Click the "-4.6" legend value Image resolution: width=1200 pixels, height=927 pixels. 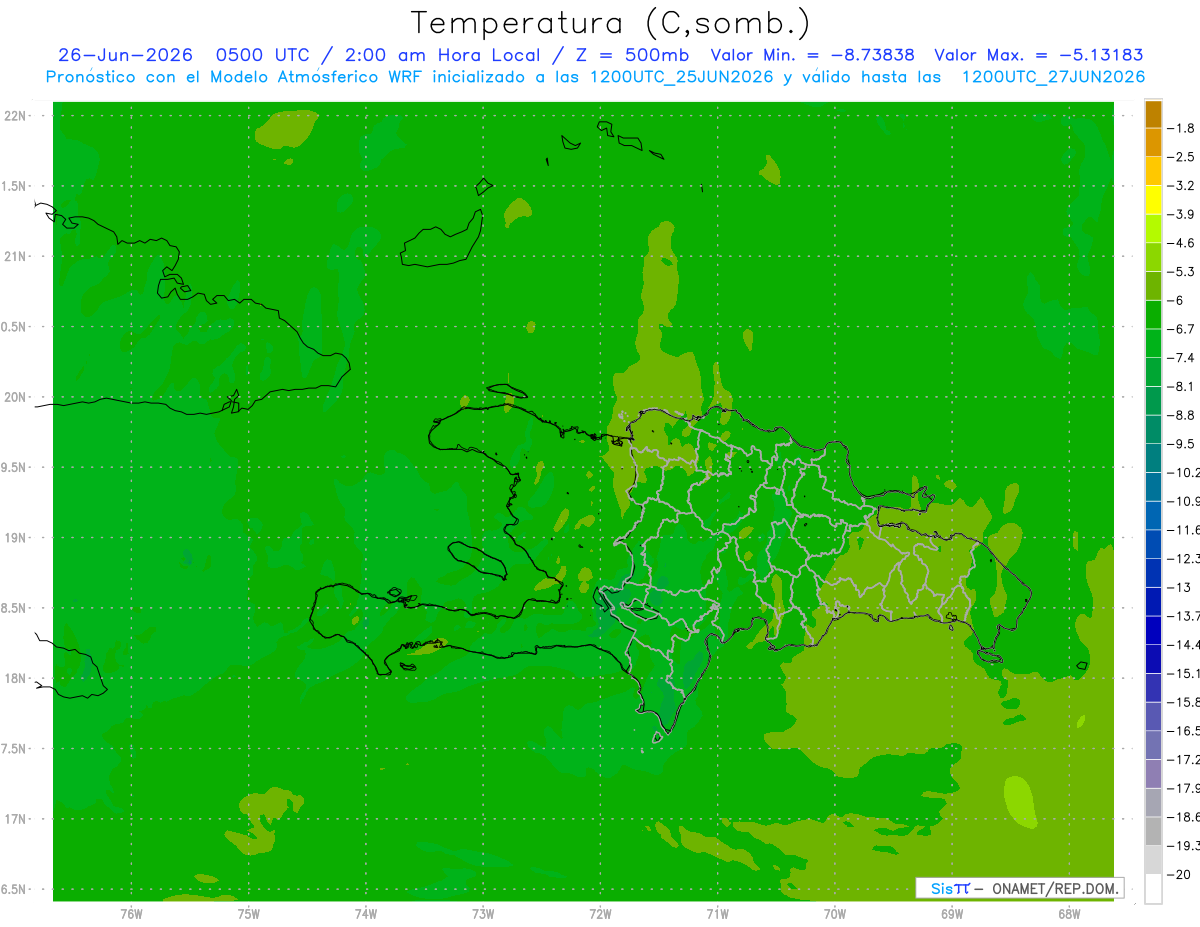(x=1181, y=243)
